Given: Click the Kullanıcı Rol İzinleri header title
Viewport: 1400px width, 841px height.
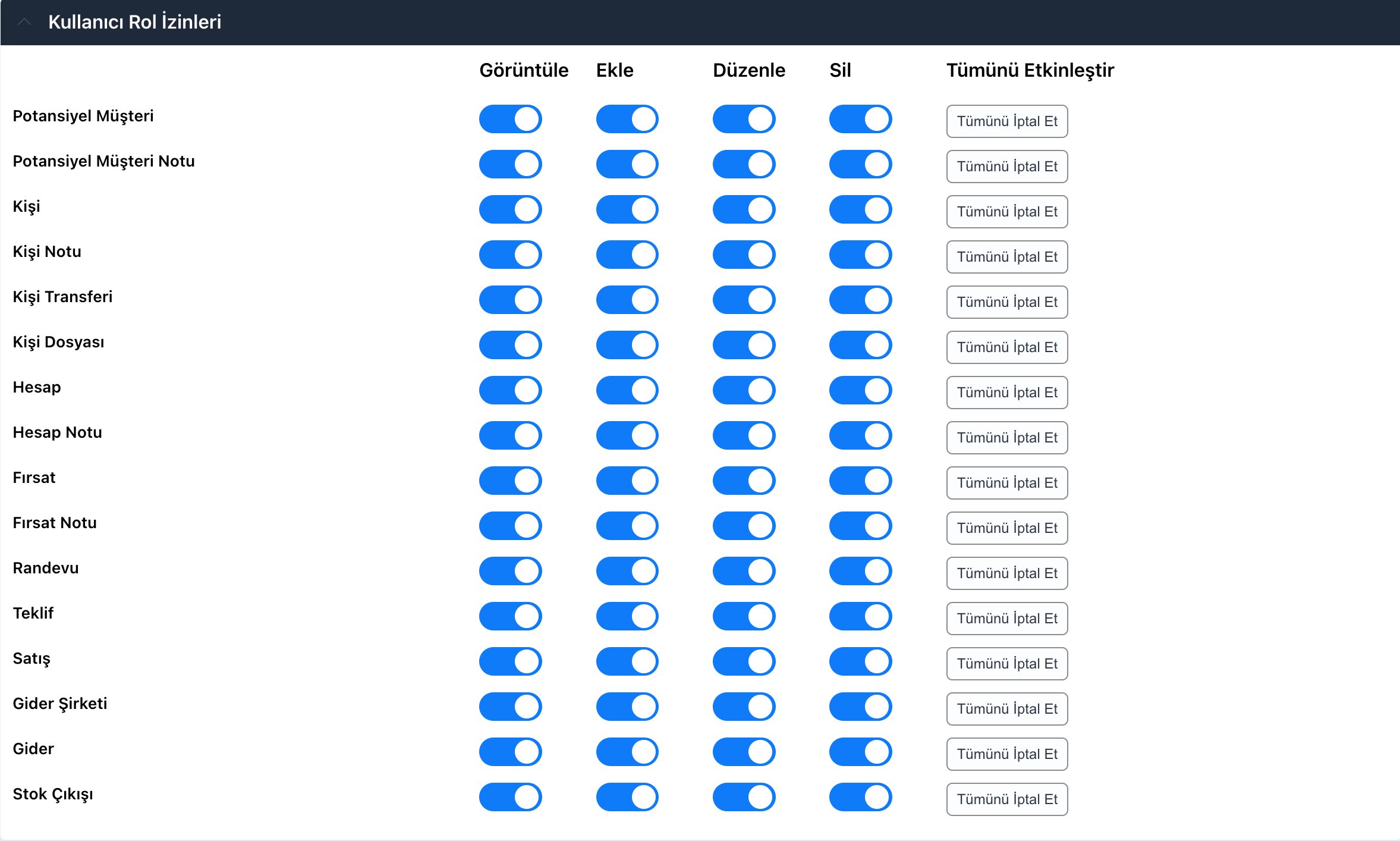Looking at the screenshot, I should tap(134, 22).
